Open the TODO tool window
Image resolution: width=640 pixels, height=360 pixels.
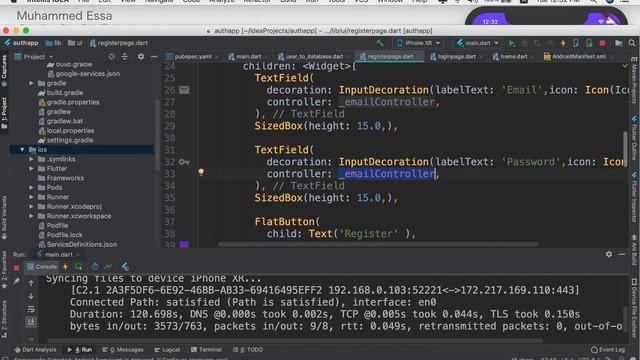(248, 350)
